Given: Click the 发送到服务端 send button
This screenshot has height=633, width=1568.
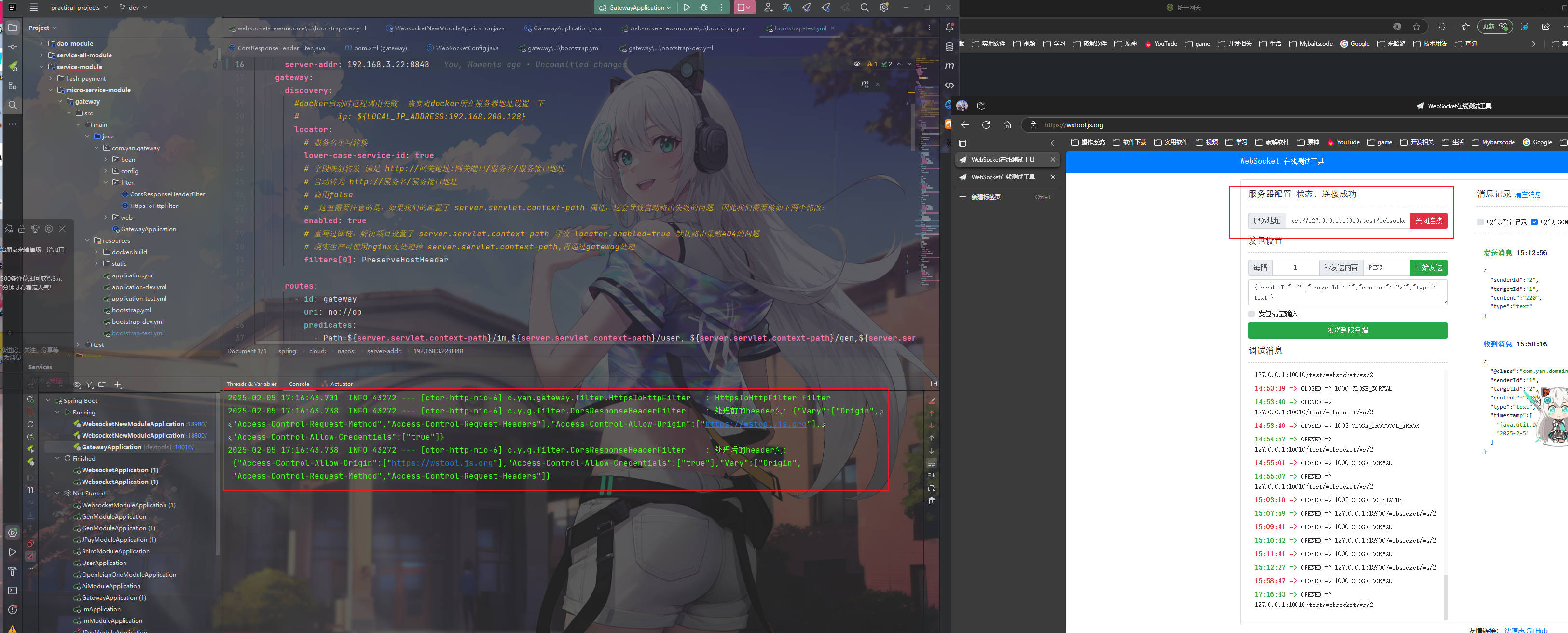Looking at the screenshot, I should [x=1347, y=330].
